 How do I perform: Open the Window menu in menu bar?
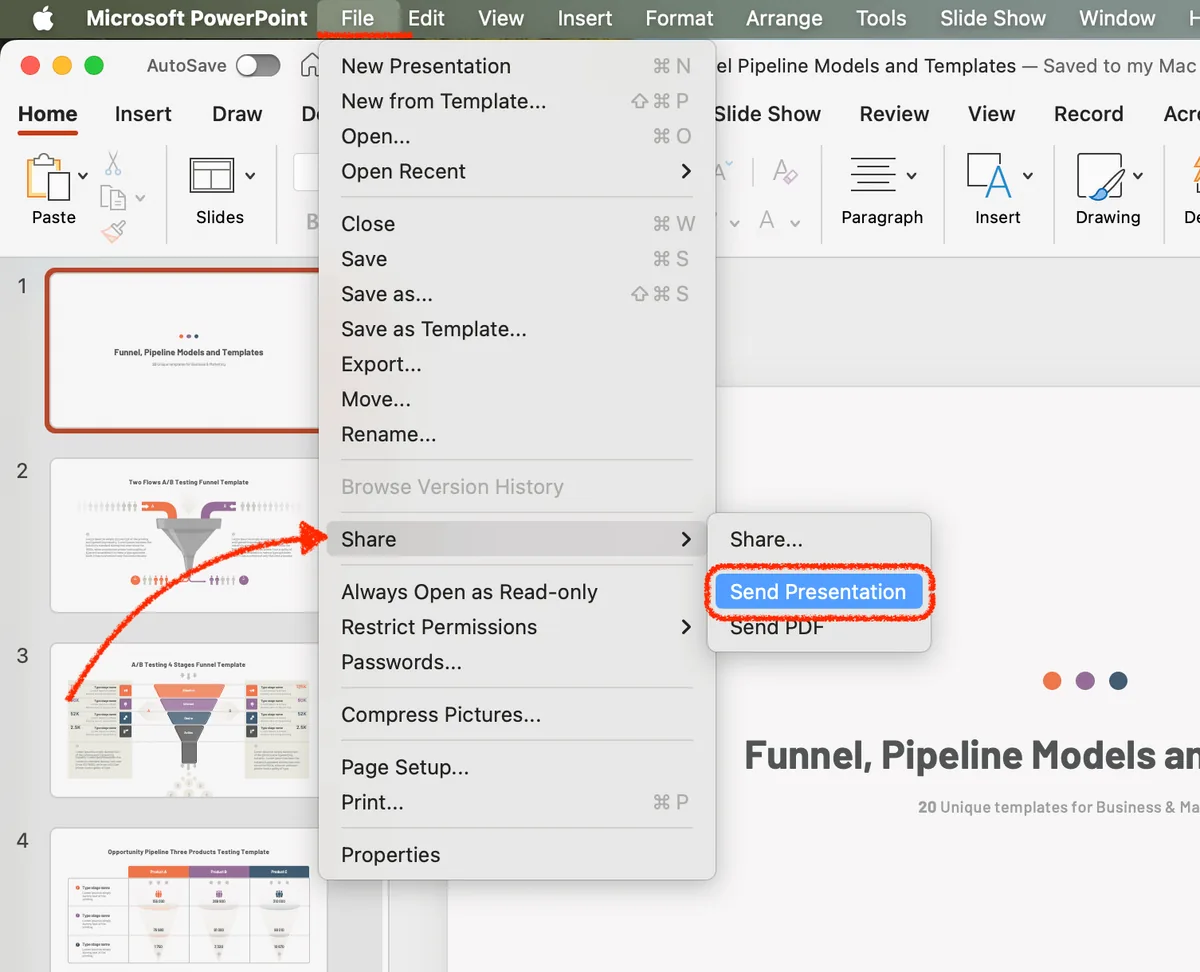(1117, 18)
